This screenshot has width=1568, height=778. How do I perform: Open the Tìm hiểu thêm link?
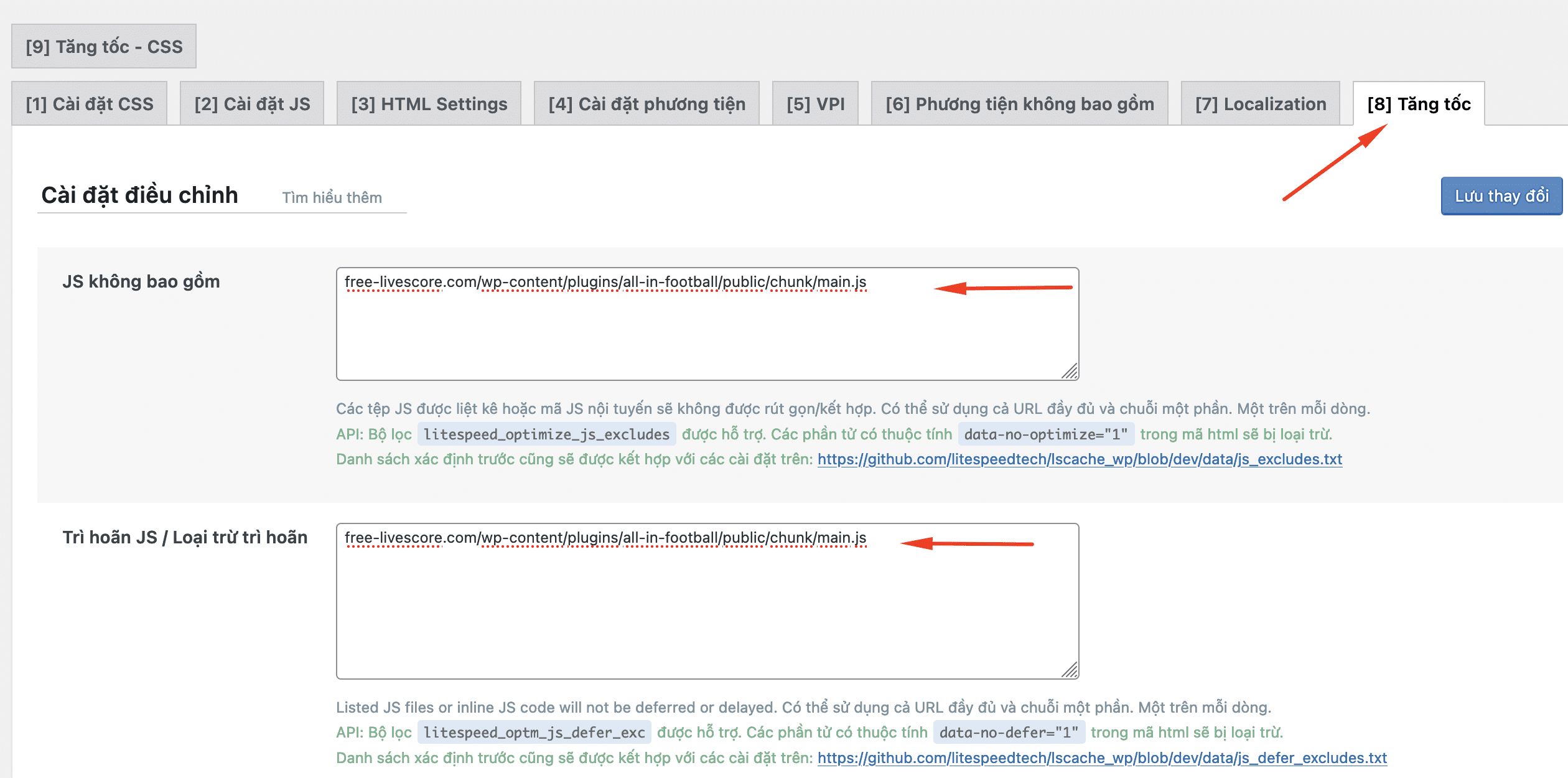332,197
